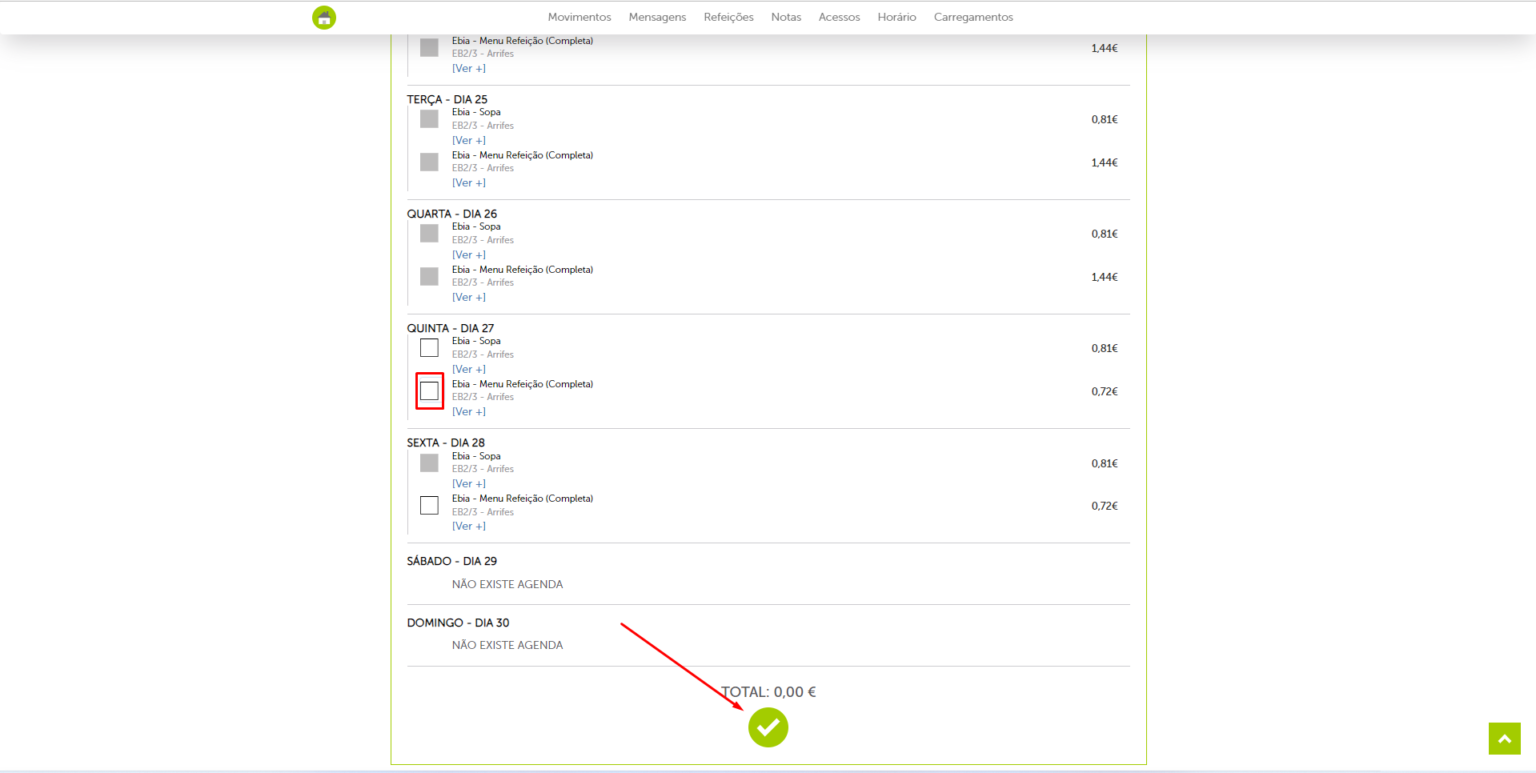This screenshot has height=773, width=1536.
Task: Expand [Ver +] under Terça Sopa
Action: click(468, 140)
